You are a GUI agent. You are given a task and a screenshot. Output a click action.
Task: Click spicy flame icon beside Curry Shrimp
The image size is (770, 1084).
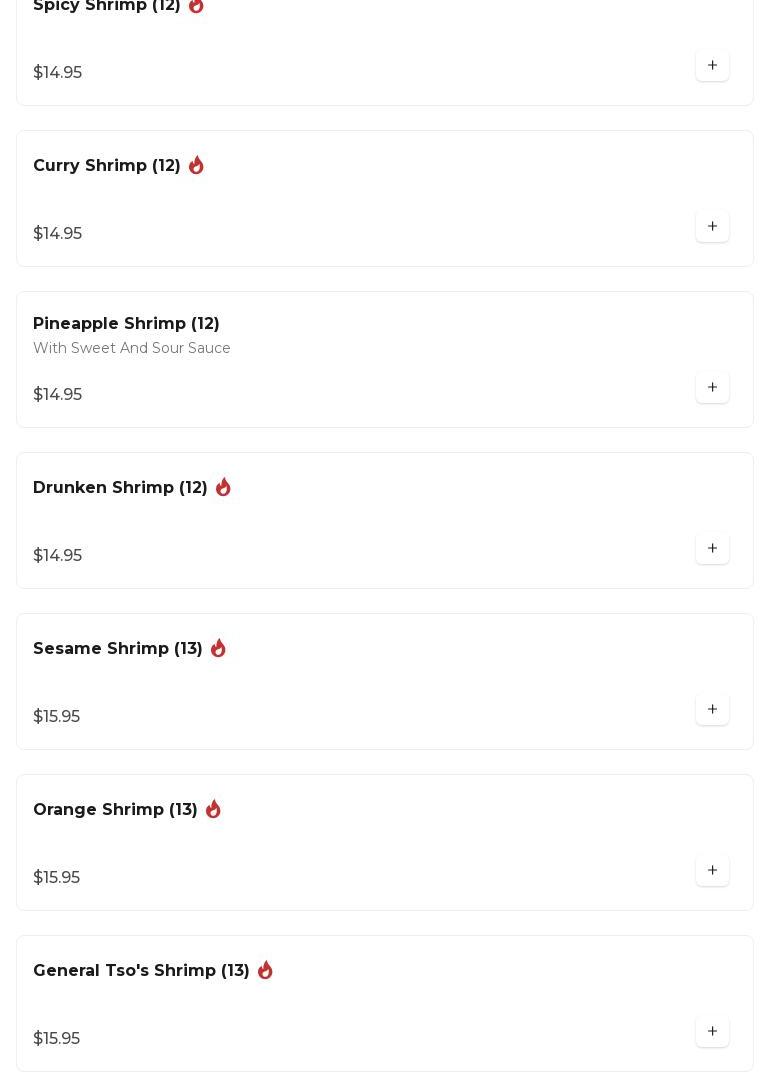[x=196, y=165]
